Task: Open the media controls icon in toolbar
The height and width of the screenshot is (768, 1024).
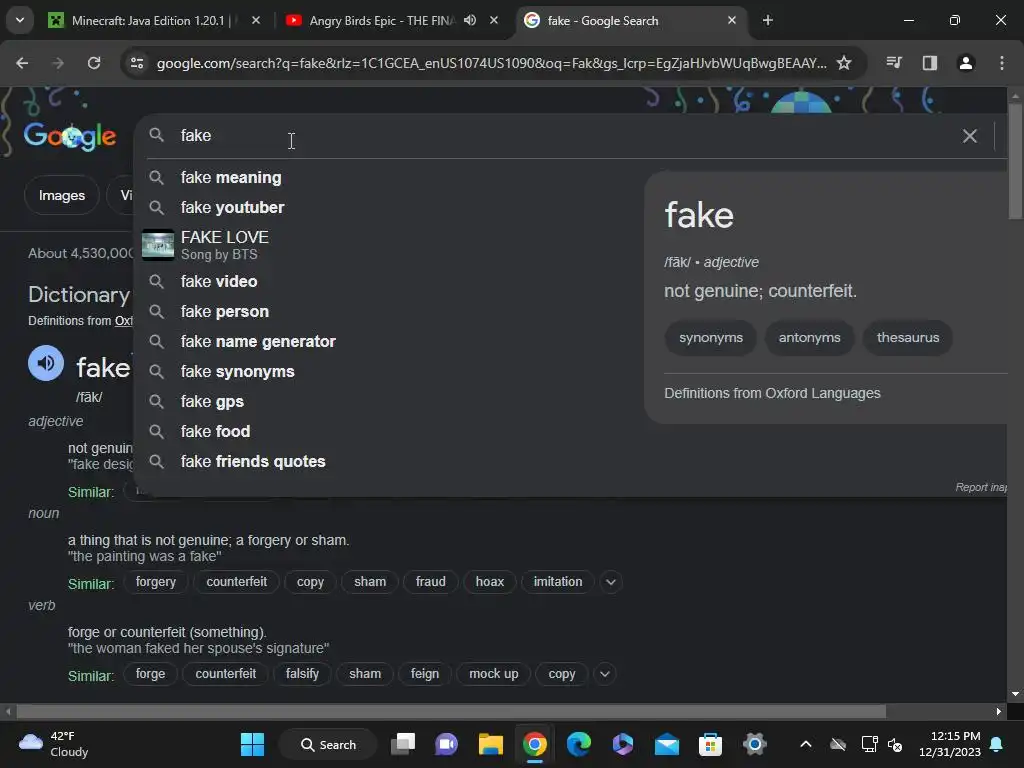Action: pyautogui.click(x=894, y=63)
